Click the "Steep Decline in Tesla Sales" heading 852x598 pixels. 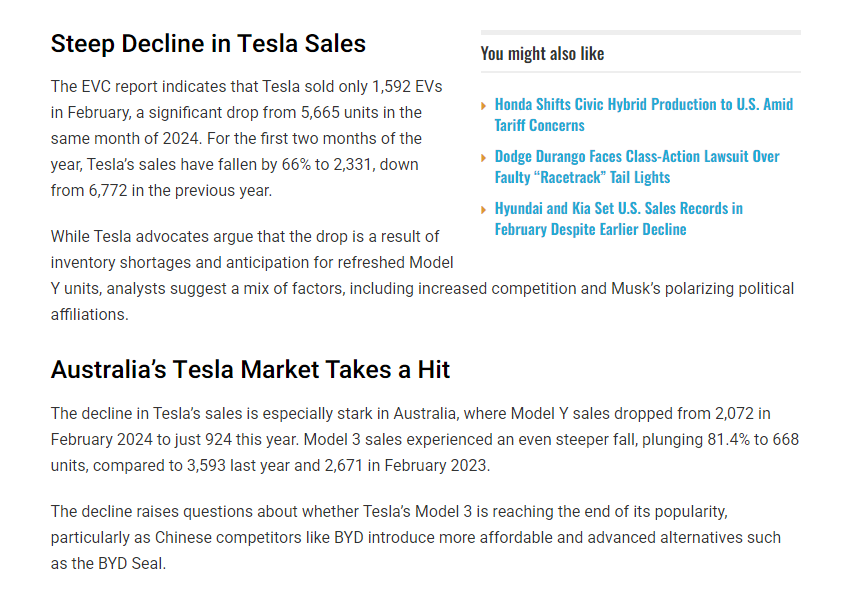click(208, 44)
